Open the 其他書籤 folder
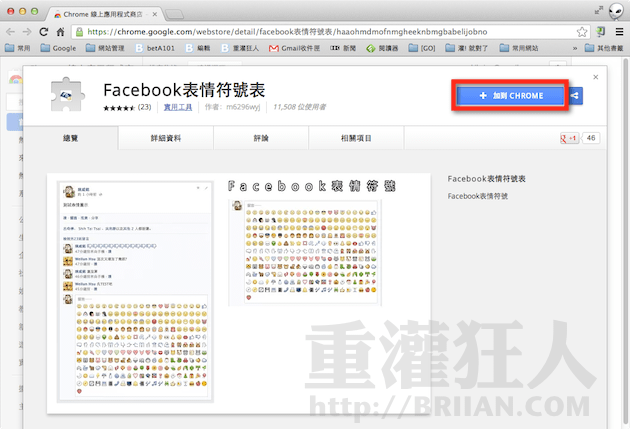The height and width of the screenshot is (429, 630). pos(604,48)
